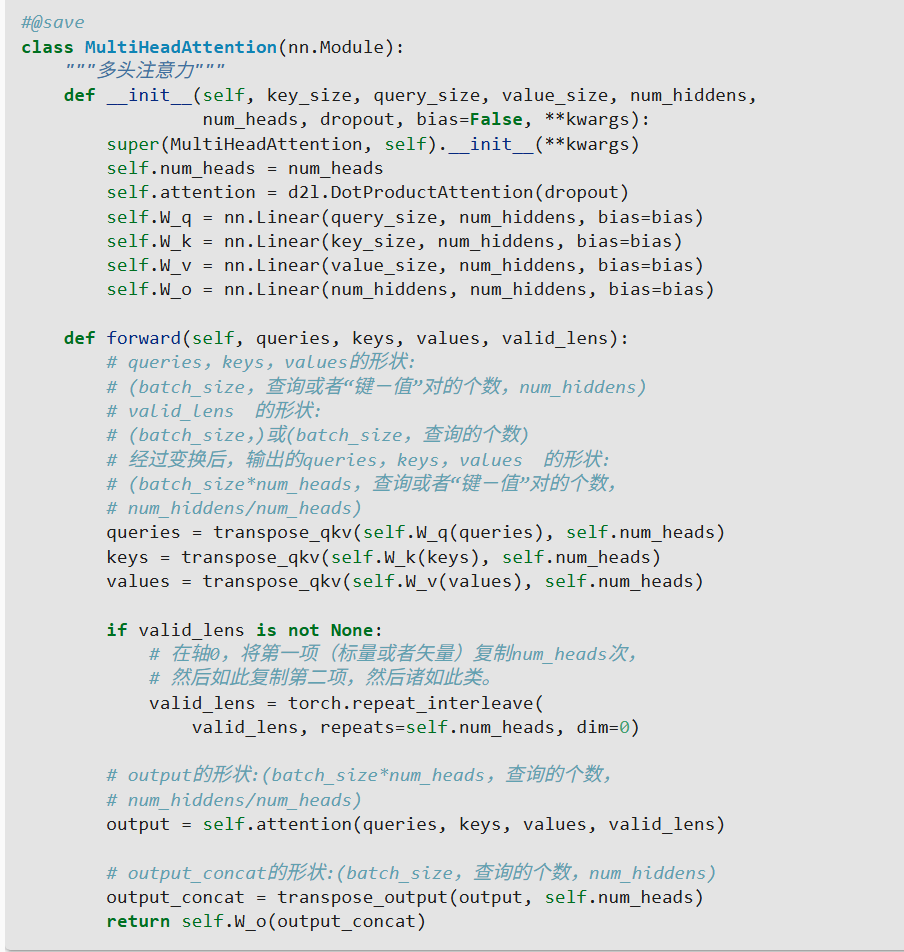Click the "if valid_lens is not None:" line
The height and width of the screenshot is (952, 904).
pos(245,630)
